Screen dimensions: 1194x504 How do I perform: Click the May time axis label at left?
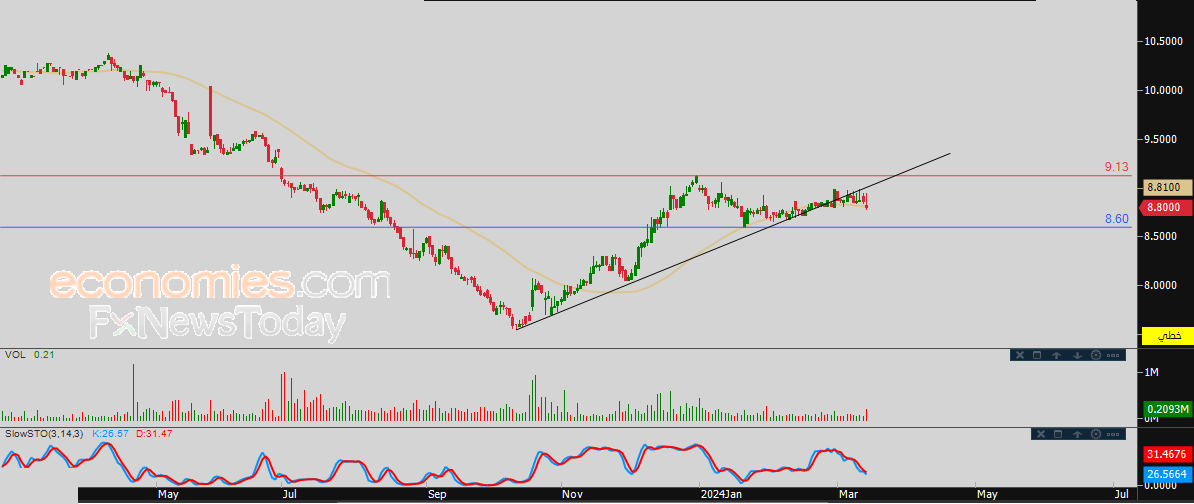(168, 494)
